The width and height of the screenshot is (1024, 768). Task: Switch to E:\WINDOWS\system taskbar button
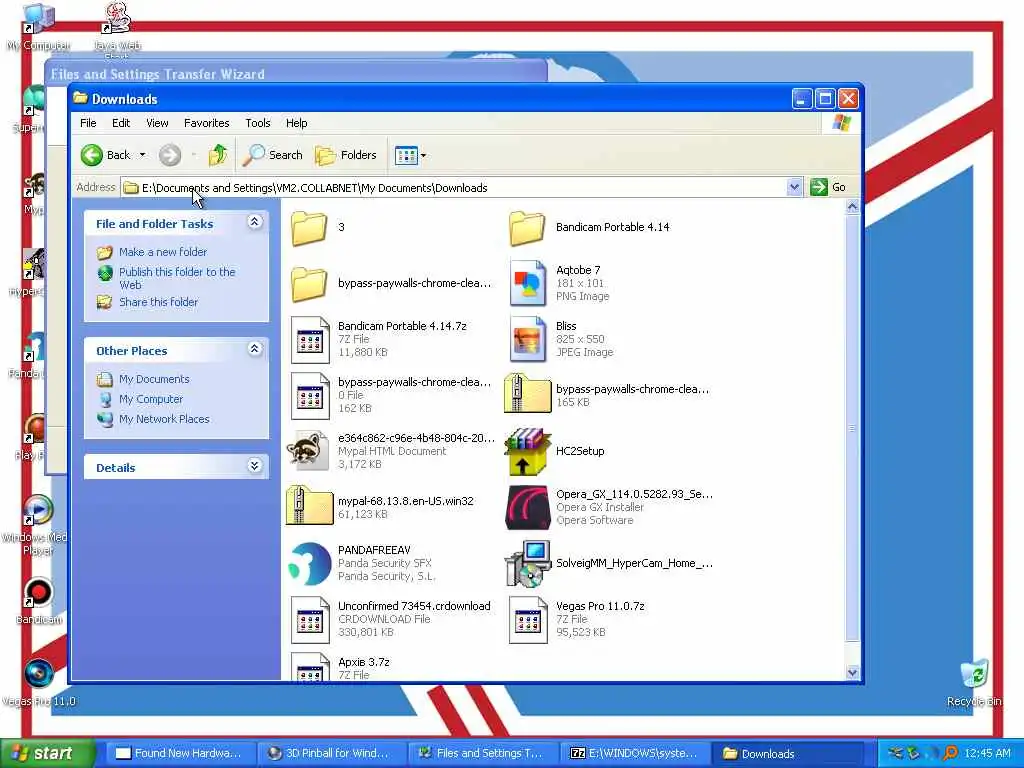(x=633, y=754)
